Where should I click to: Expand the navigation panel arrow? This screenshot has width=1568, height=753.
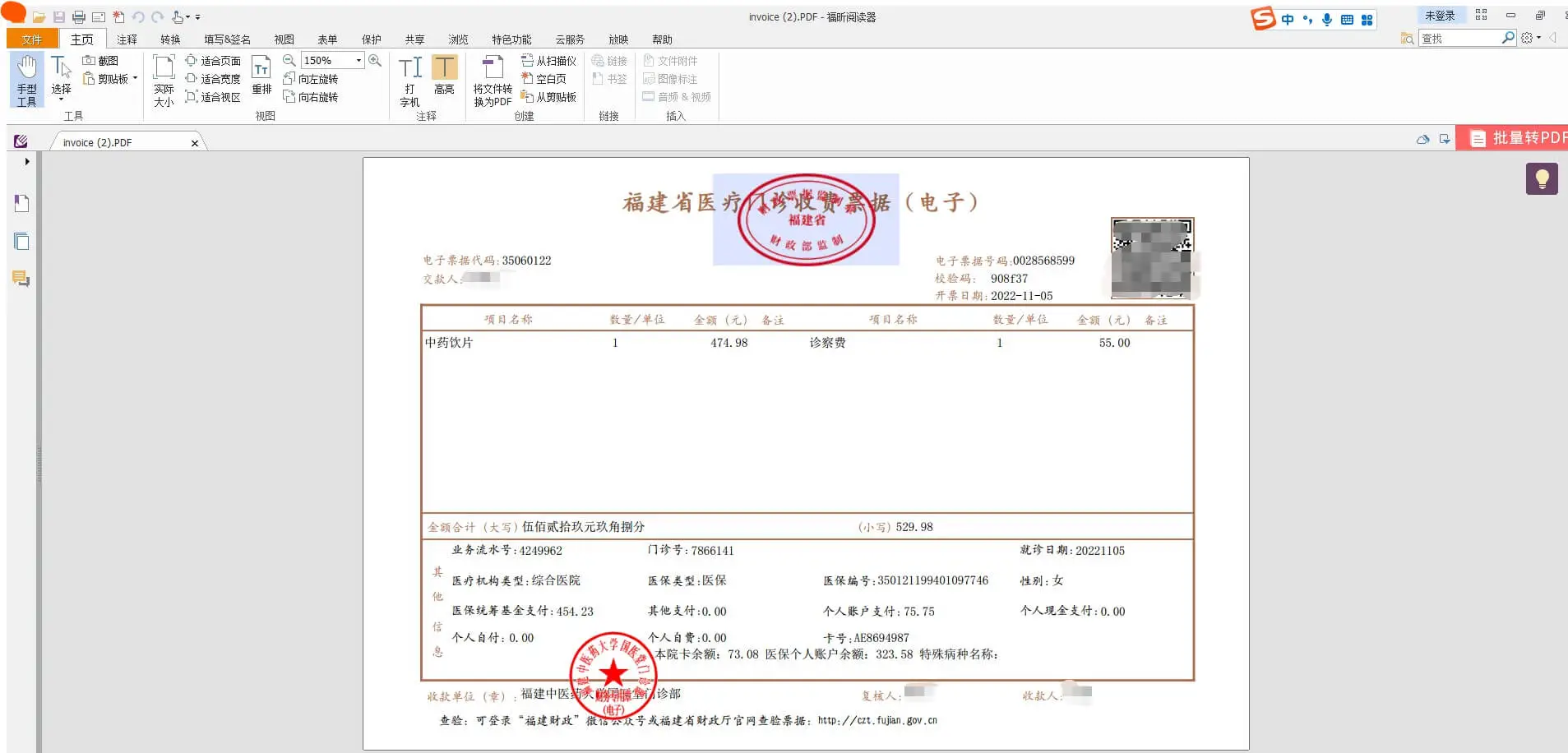coord(27,162)
